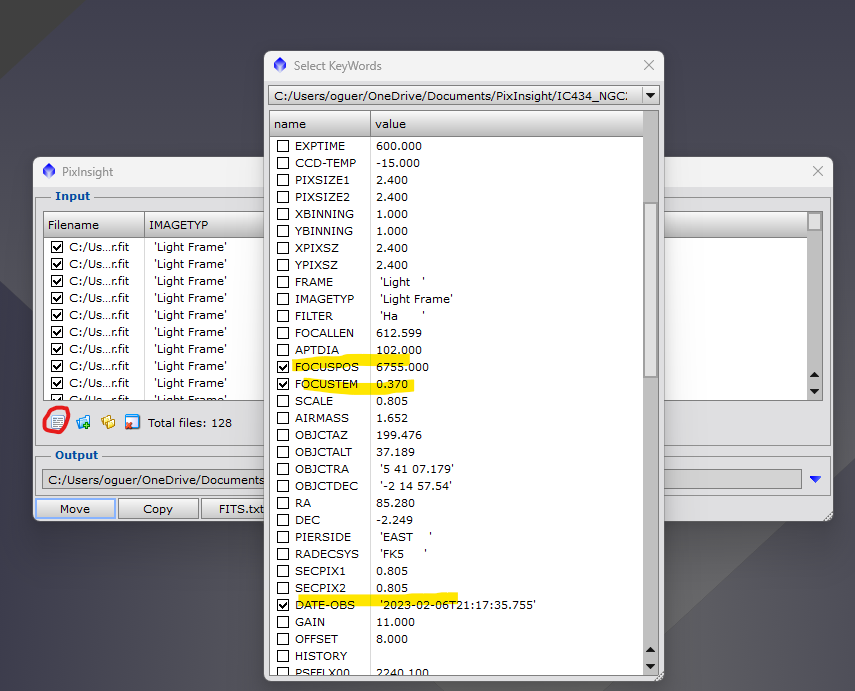Open the keyword file path combo box

tap(463, 95)
